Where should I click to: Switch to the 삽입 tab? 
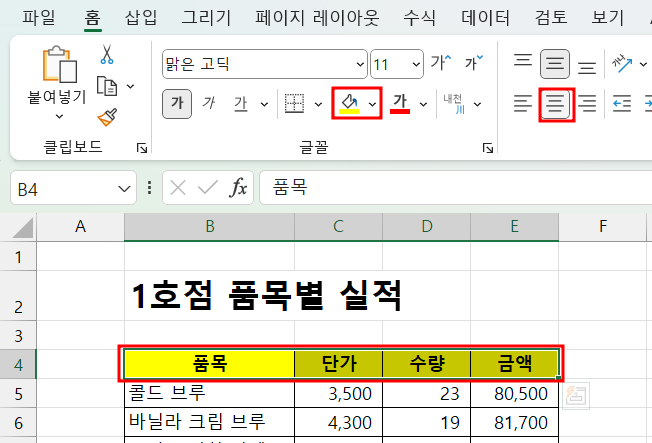pyautogui.click(x=141, y=17)
